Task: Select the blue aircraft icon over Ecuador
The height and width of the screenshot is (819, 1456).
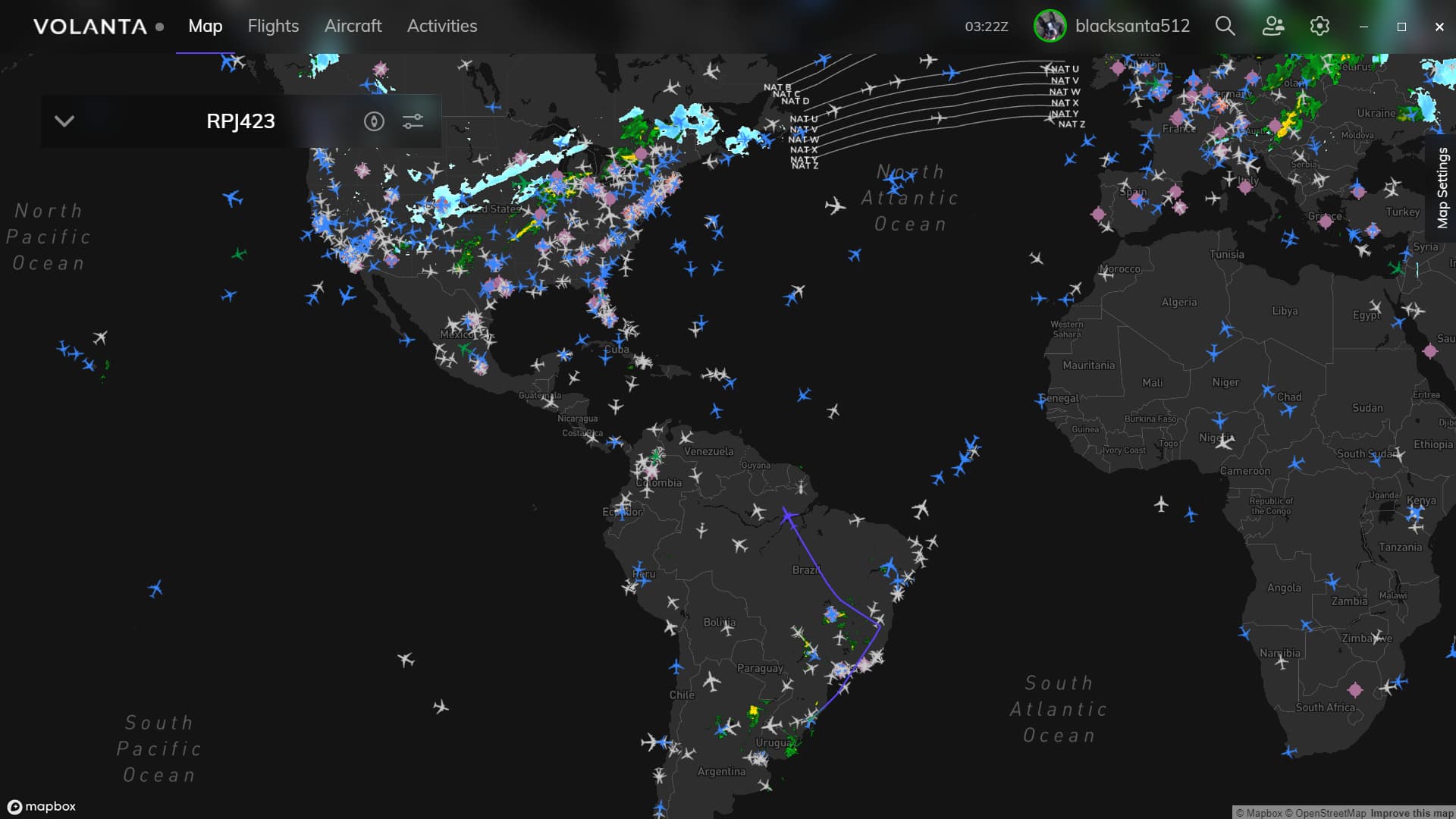Action: [620, 511]
